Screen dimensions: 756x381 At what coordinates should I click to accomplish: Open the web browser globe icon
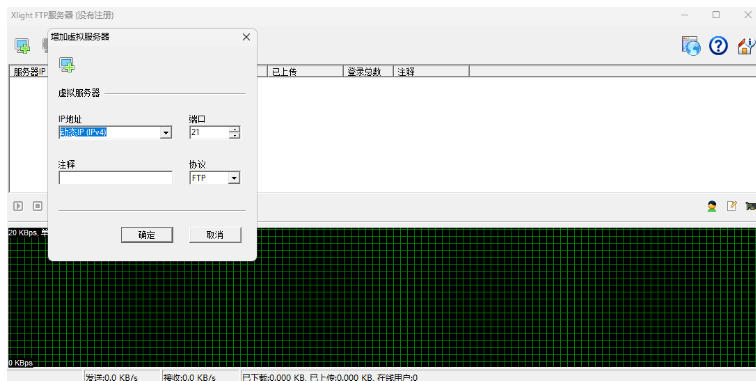(691, 46)
